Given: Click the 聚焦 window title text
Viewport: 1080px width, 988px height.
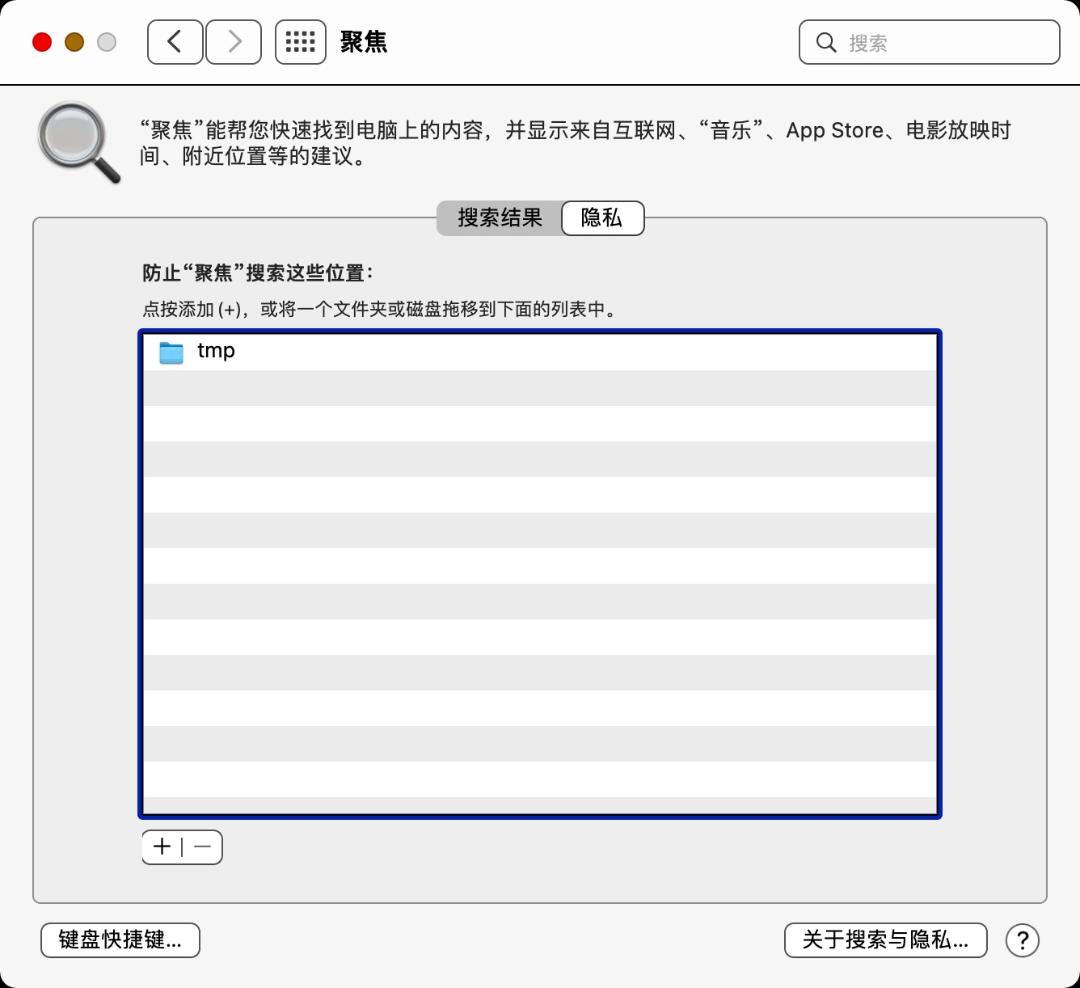Looking at the screenshot, I should (x=363, y=42).
